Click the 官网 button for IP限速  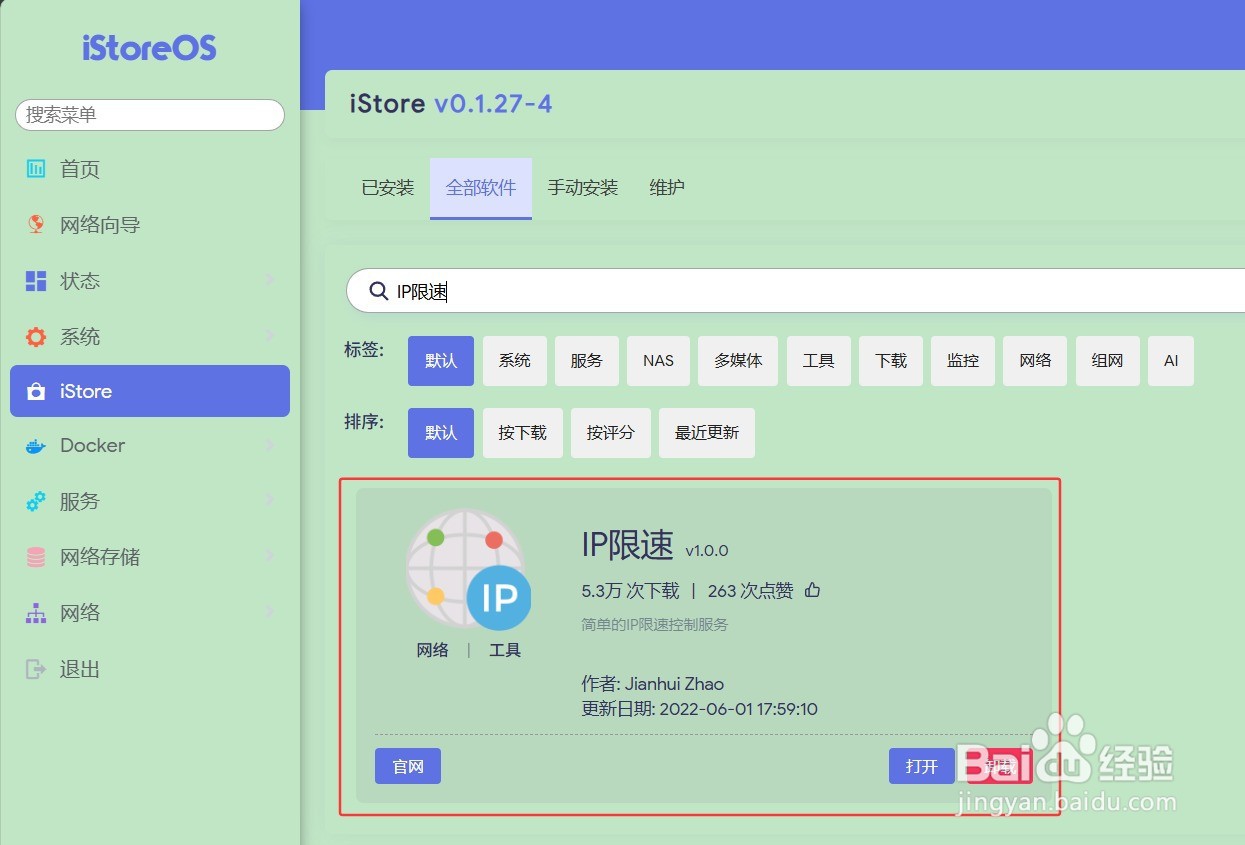[x=407, y=766]
